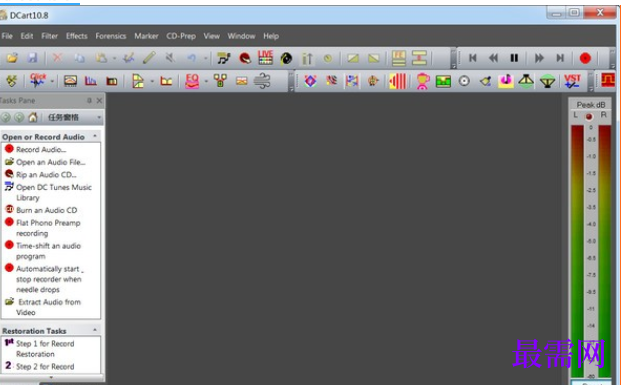Open the CD-Prep menu

(x=181, y=36)
